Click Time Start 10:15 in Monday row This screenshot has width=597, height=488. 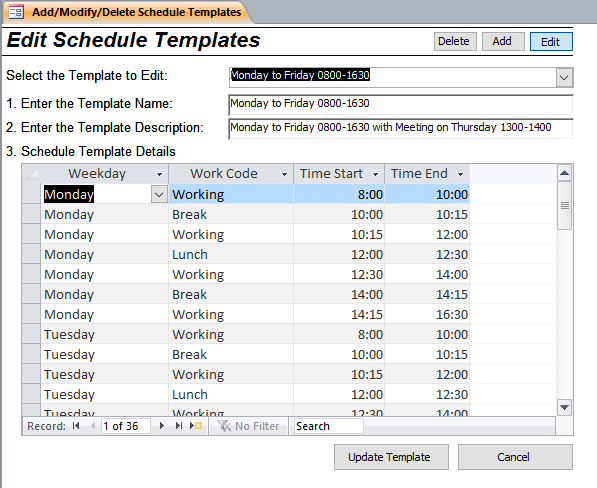point(339,234)
